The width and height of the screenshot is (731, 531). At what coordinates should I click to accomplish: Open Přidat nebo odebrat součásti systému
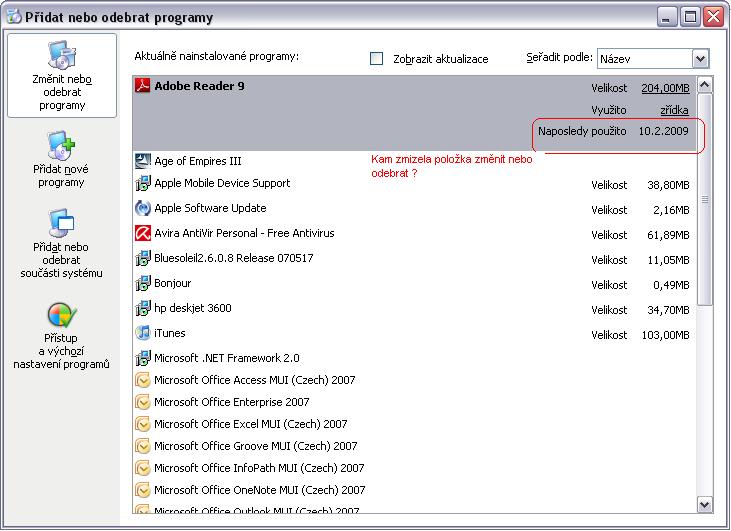point(62,244)
